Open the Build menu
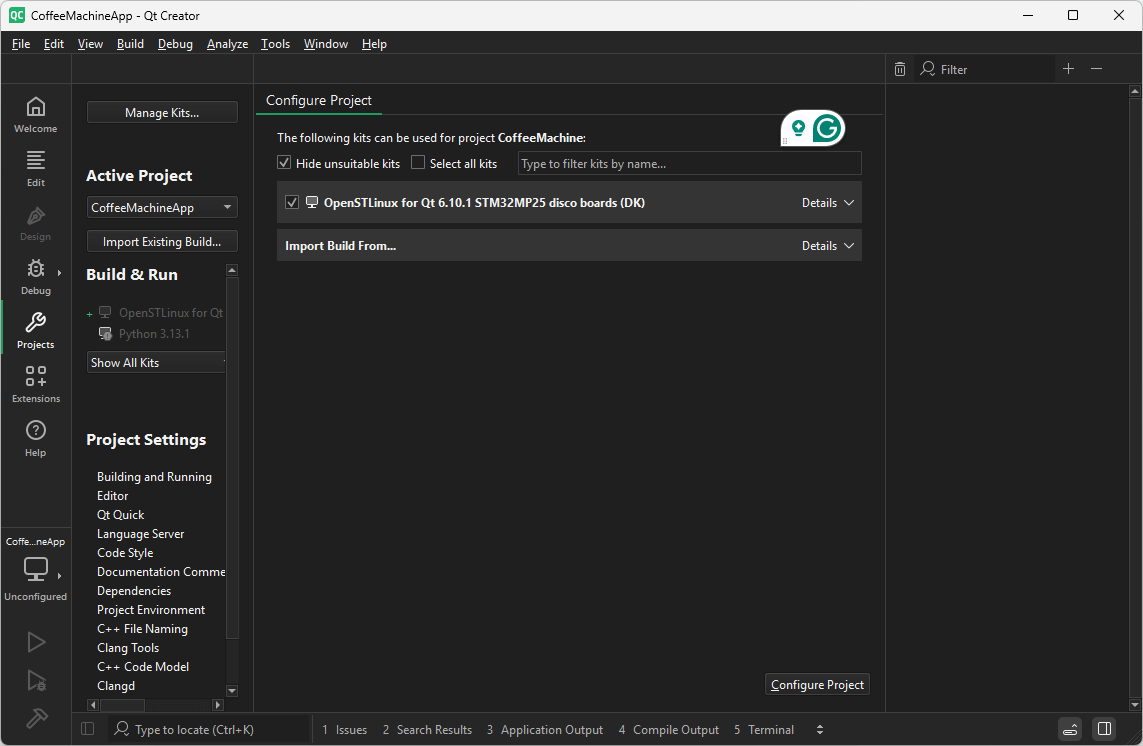Viewport: 1143px width, 746px height. pyautogui.click(x=130, y=43)
